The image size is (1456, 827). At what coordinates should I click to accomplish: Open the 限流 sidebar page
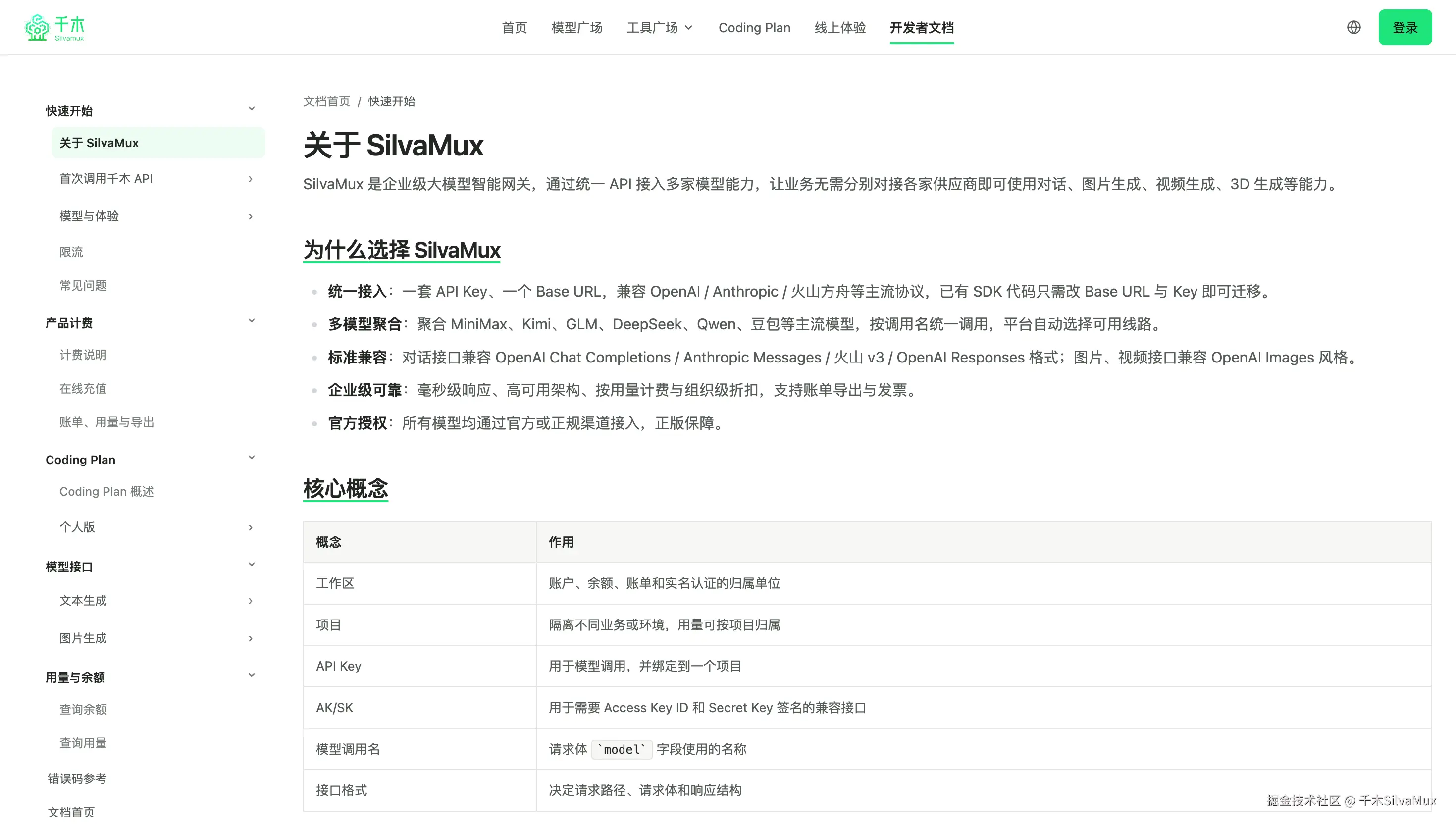71,252
